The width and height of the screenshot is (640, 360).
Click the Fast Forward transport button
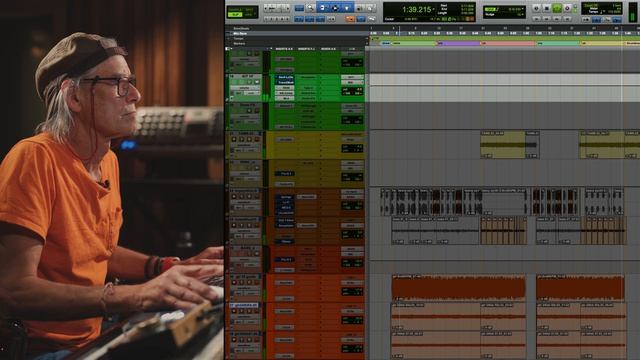(x=557, y=19)
